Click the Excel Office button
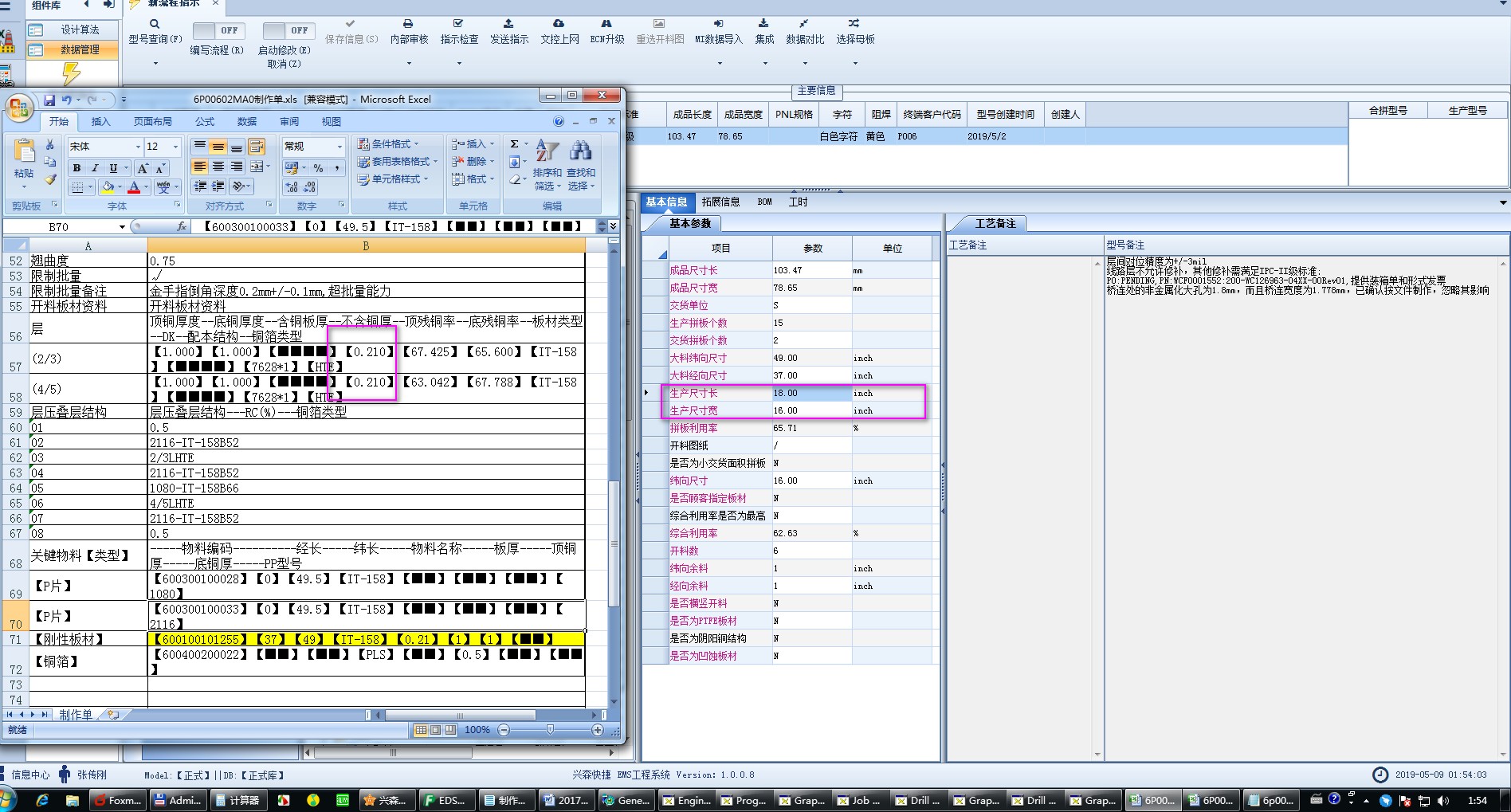Image resolution: width=1511 pixels, height=812 pixels. [19, 108]
